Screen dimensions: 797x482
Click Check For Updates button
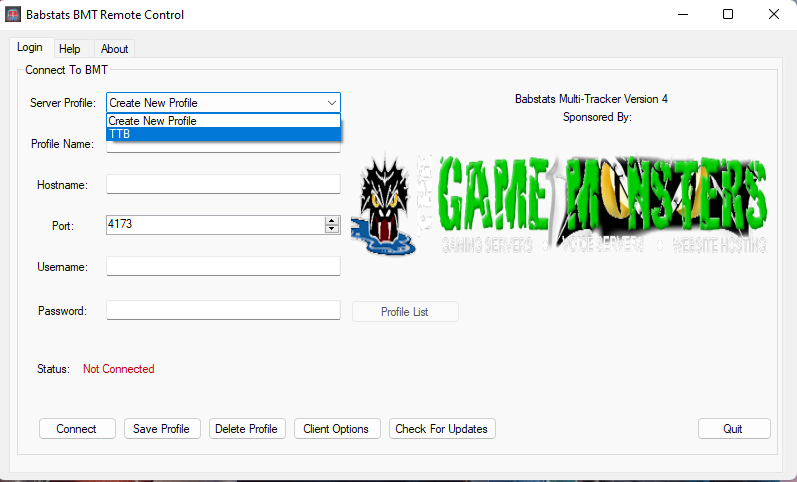tap(442, 429)
